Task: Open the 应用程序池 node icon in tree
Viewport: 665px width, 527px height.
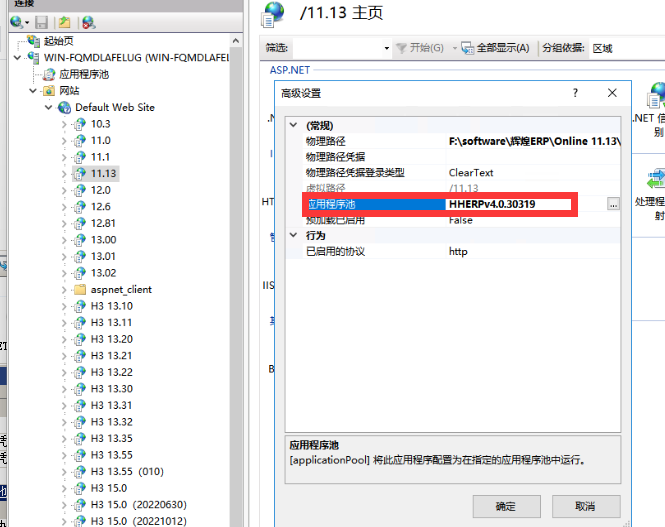Action: (x=50, y=74)
